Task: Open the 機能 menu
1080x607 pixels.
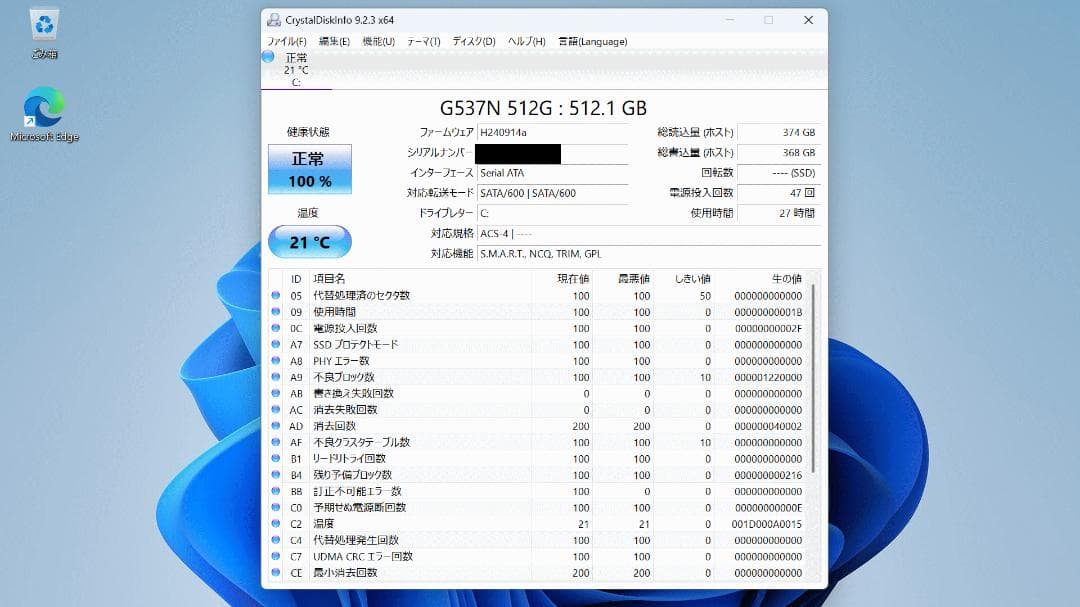Action: (380, 41)
